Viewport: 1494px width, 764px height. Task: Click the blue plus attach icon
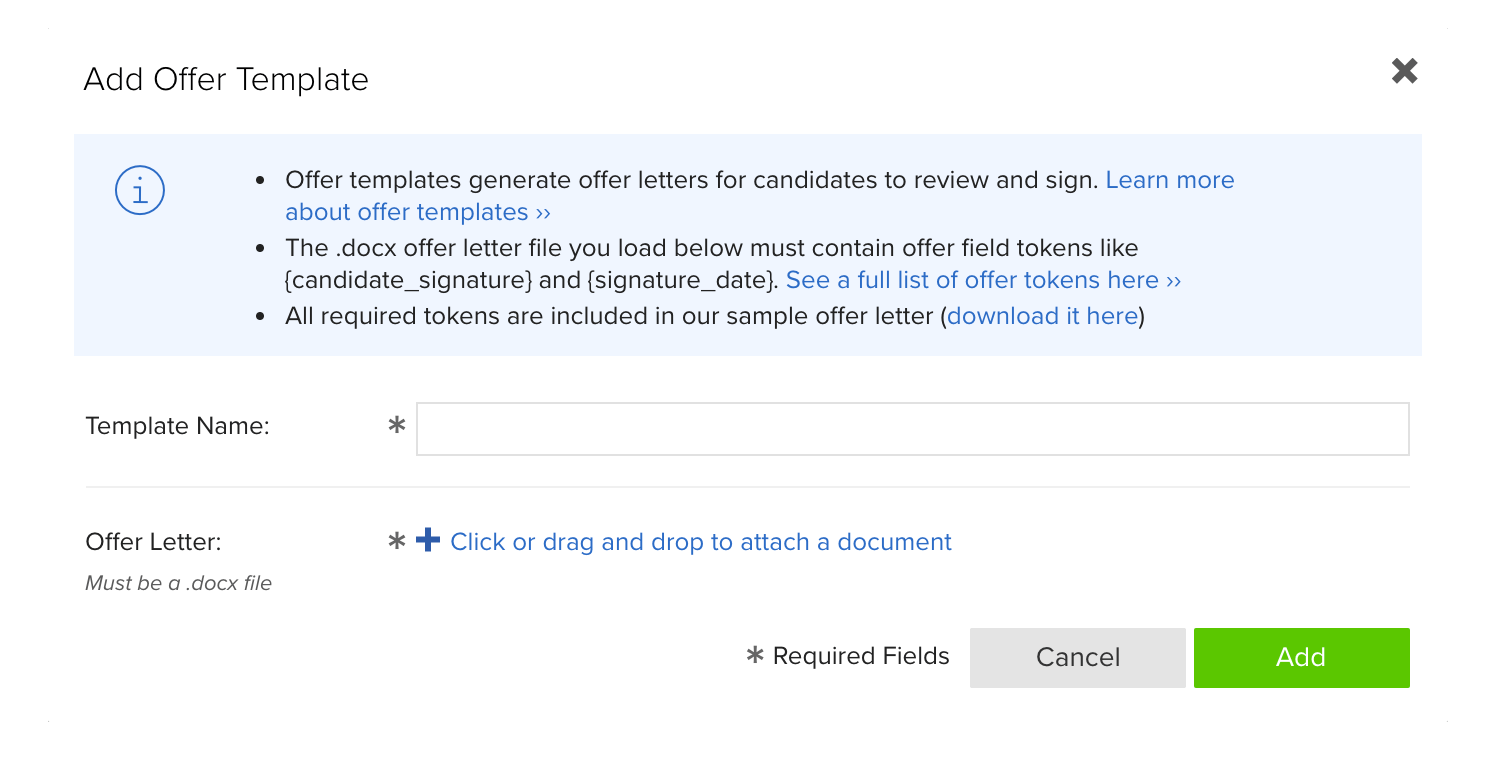pos(428,540)
